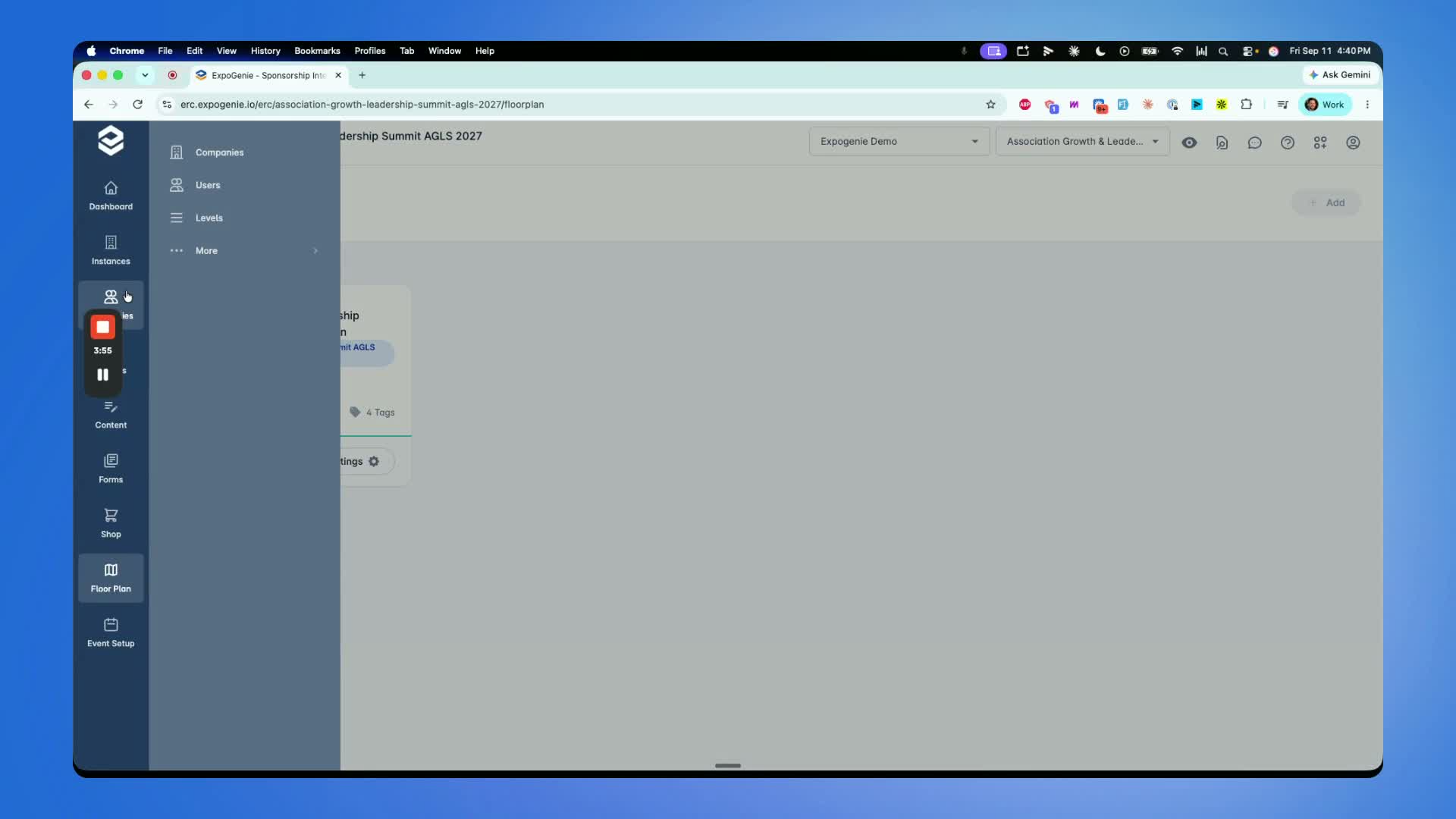Image resolution: width=1456 pixels, height=819 pixels.
Task: Open the chat messages icon
Action: click(1254, 143)
